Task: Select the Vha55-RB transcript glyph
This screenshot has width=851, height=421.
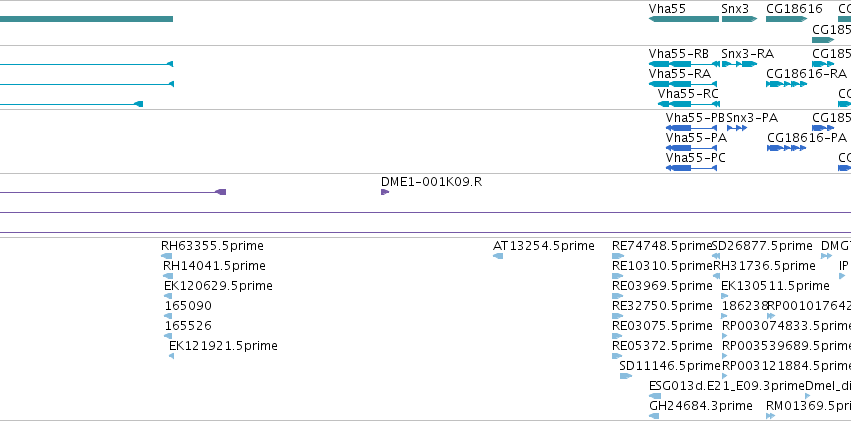Action: tap(684, 64)
